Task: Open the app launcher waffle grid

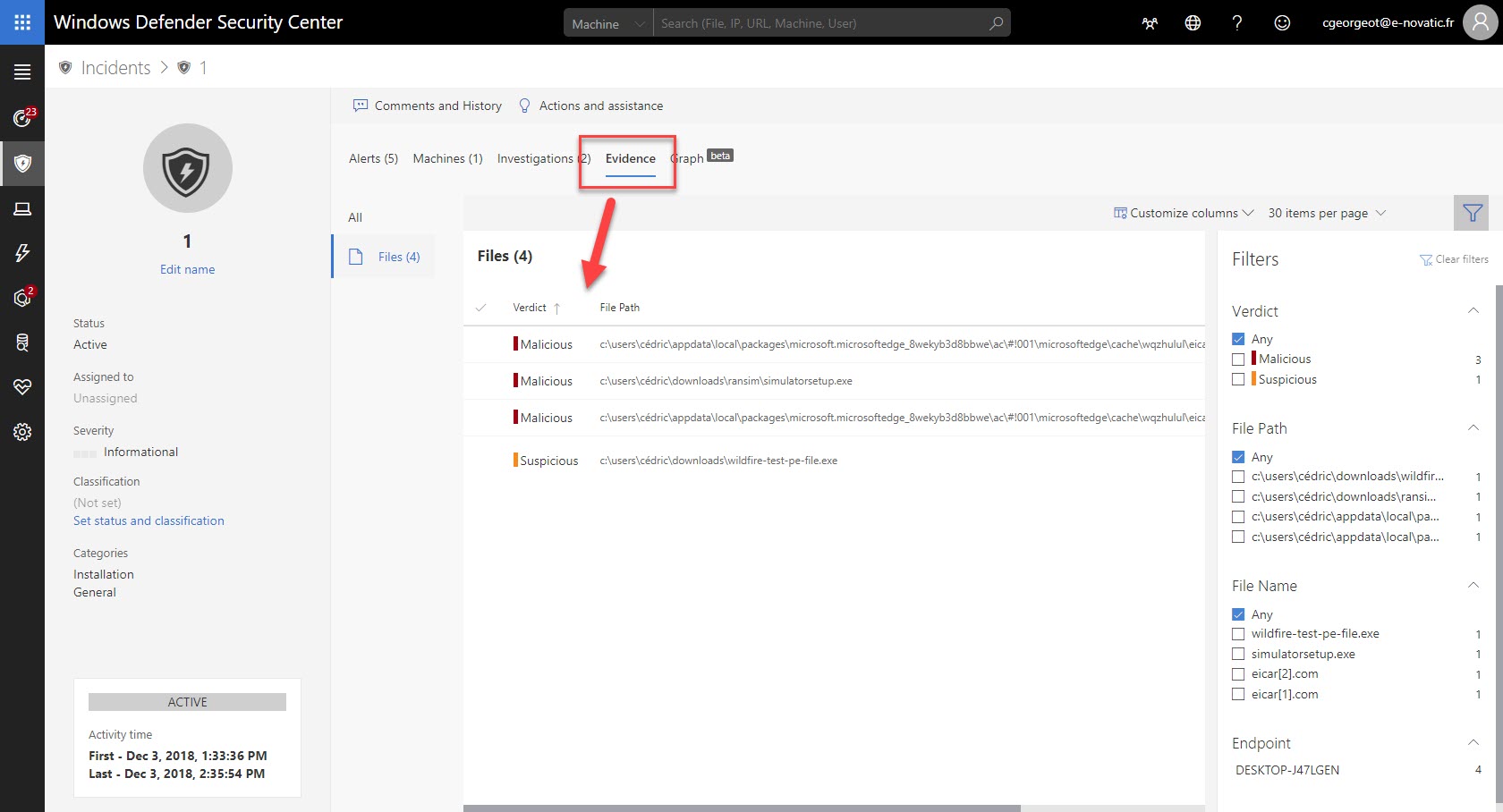Action: [x=22, y=22]
